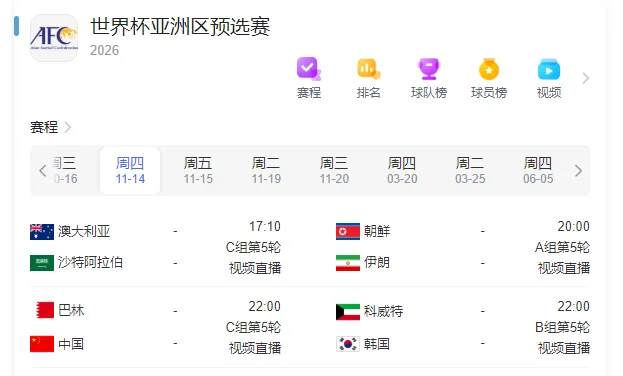Show more shortcut icons with right chevron
Screen dimensions: 623x376
585,78
